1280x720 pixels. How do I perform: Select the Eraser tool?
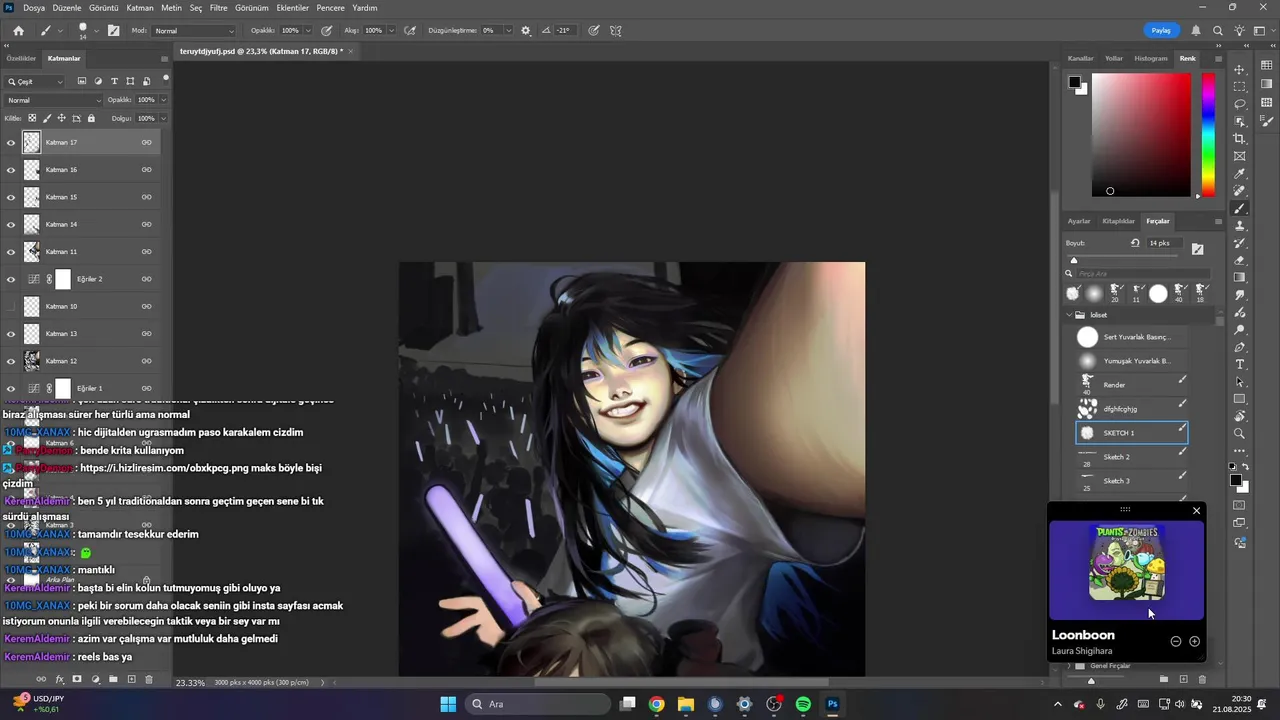click(x=1240, y=260)
